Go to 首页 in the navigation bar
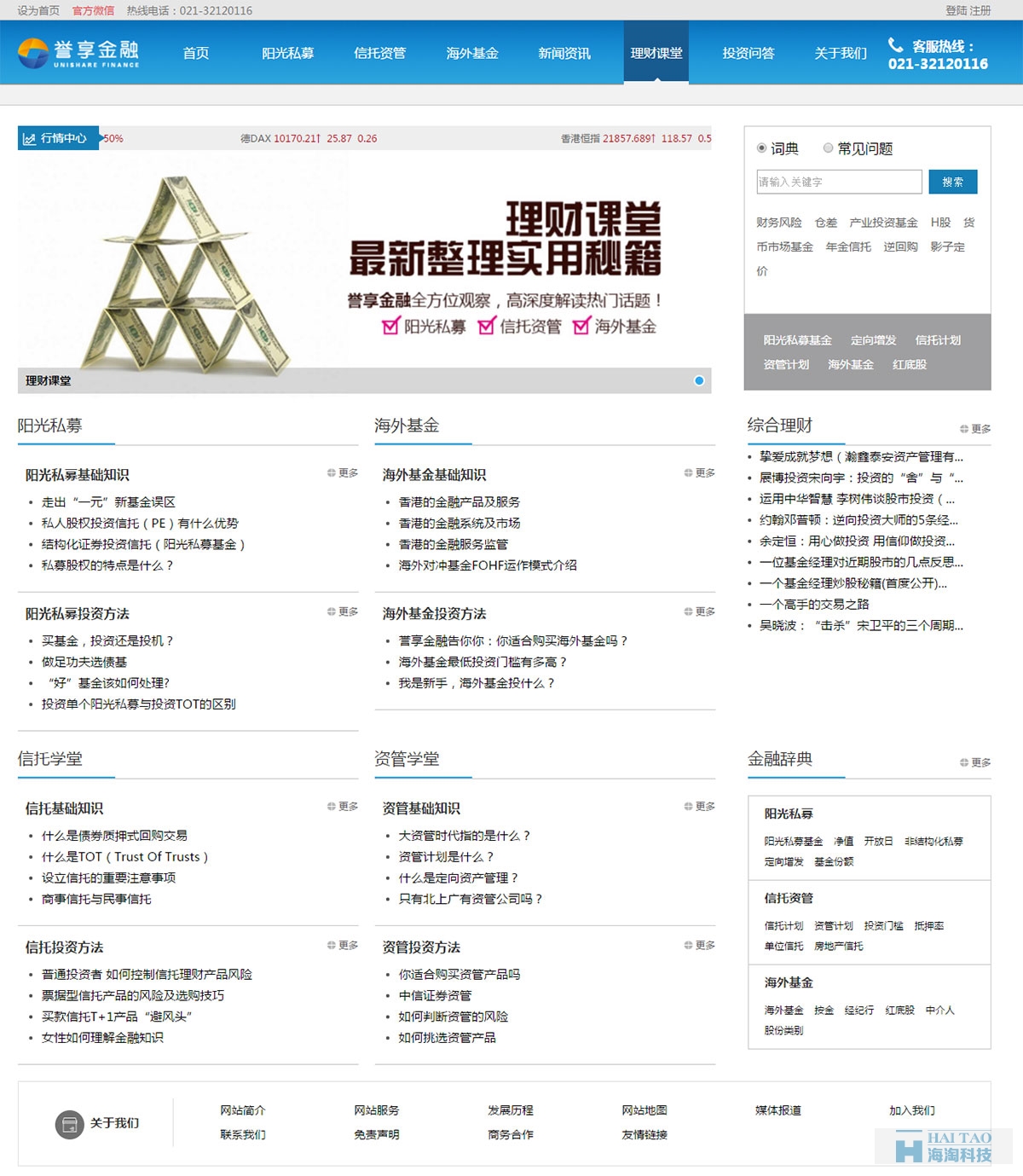The image size is (1023, 1176). (196, 53)
